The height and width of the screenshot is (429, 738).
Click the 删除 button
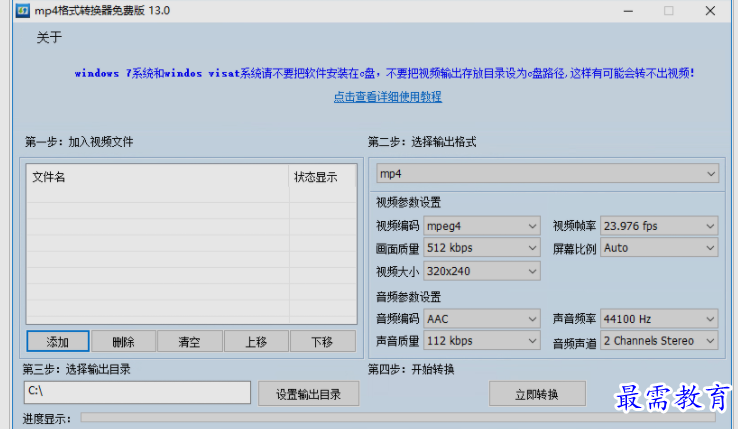tap(123, 341)
